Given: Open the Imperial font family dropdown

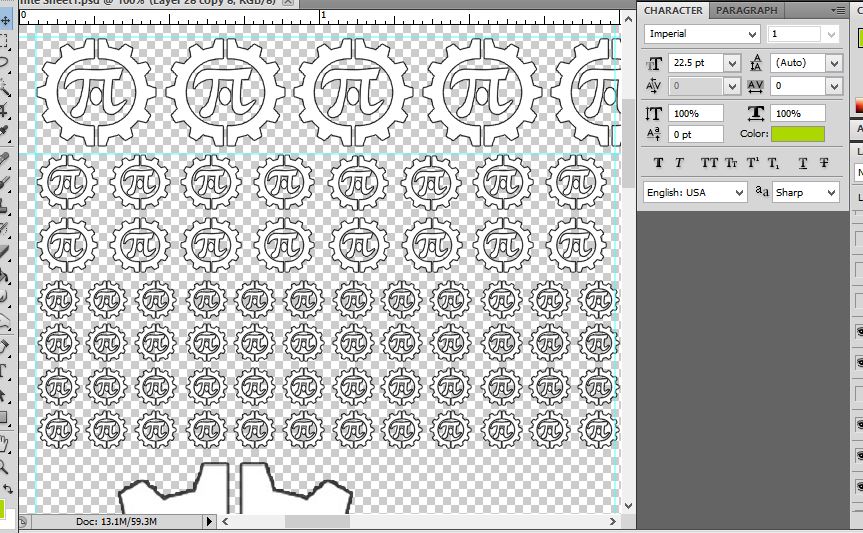Looking at the screenshot, I should point(751,34).
